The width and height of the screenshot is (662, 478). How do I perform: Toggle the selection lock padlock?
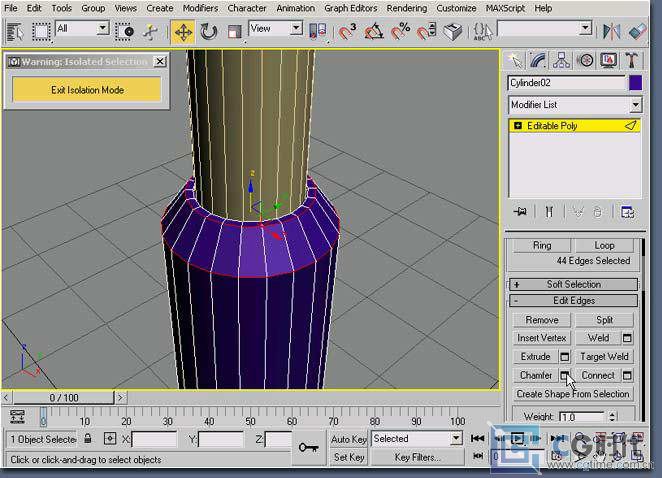pyautogui.click(x=88, y=439)
